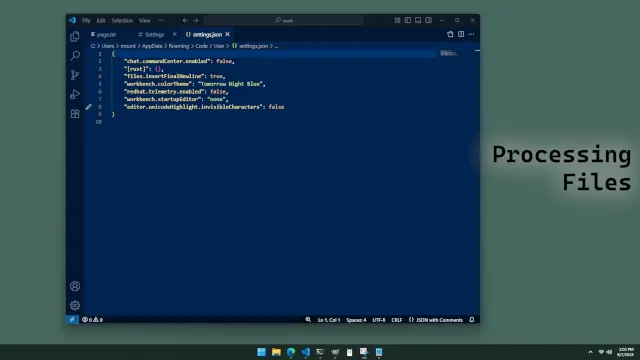
Task: Click the pencil edit icon beside line 8
Action: coord(89,107)
